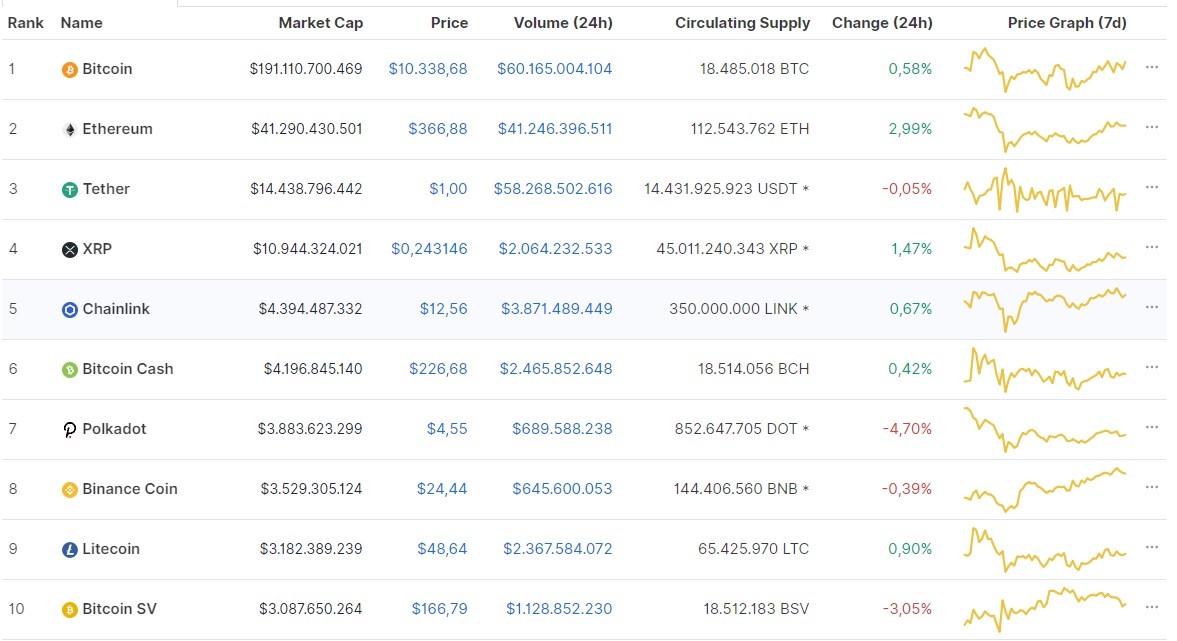Click the Bitcoin 7-day price graph
Viewport: 1177px width, 641px height.
[1045, 69]
